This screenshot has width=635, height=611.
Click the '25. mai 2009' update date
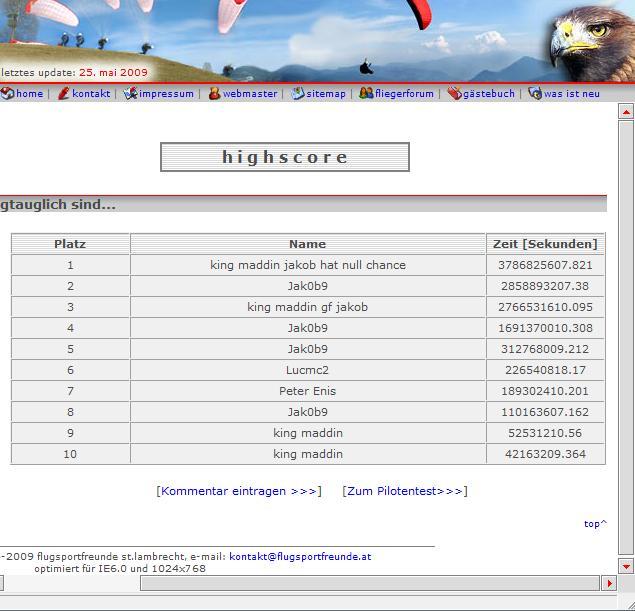tap(113, 72)
